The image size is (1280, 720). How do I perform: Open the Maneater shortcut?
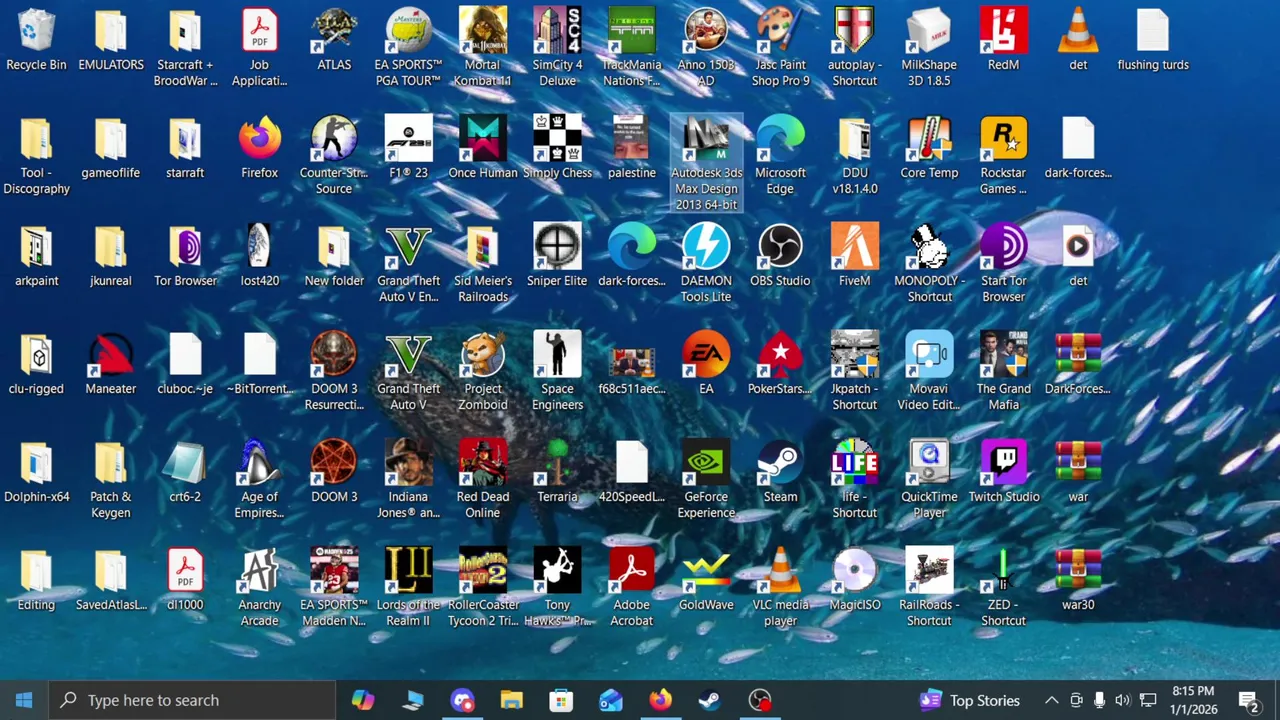click(111, 364)
